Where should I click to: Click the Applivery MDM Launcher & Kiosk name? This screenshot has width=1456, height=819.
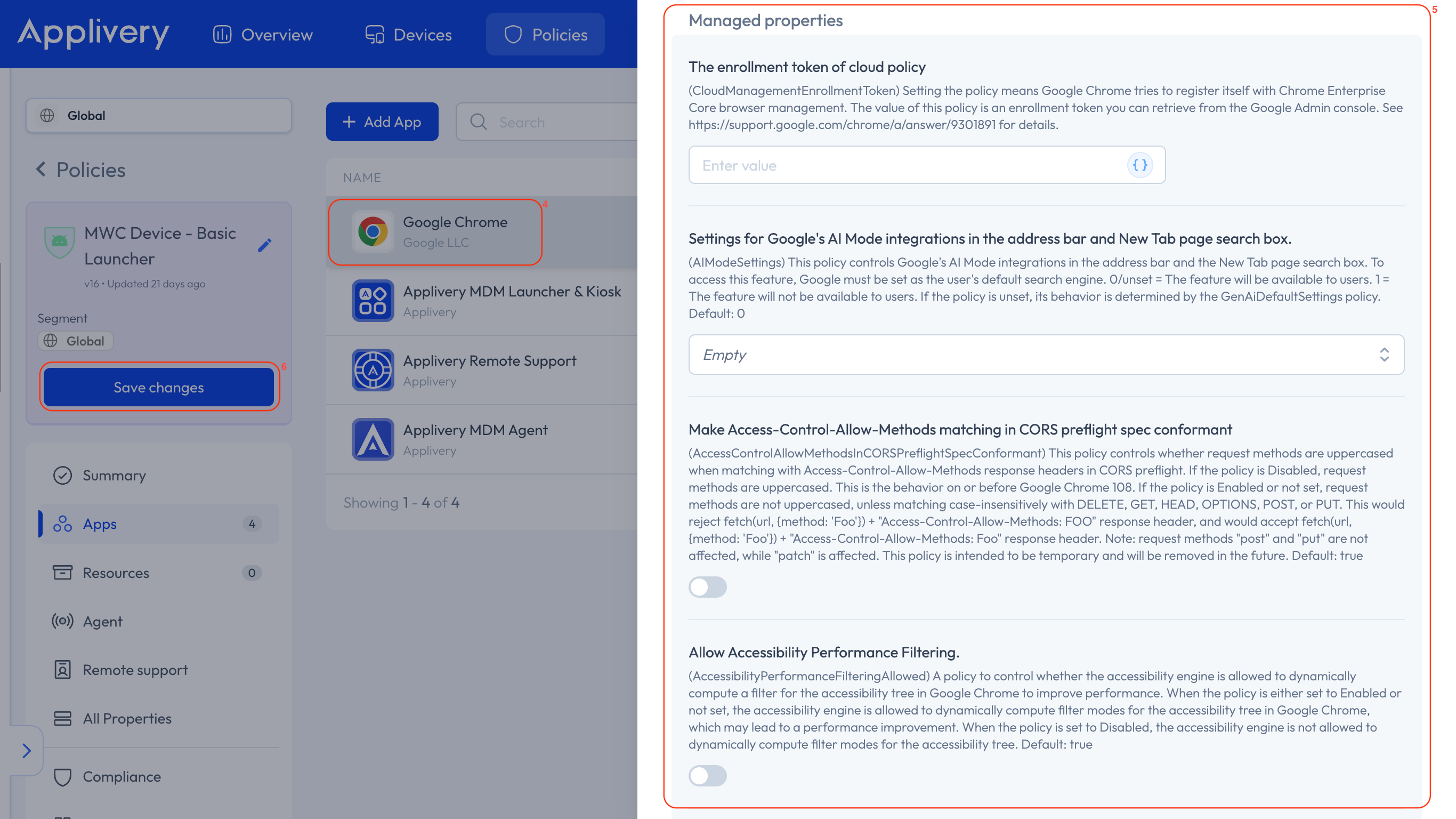[512, 291]
